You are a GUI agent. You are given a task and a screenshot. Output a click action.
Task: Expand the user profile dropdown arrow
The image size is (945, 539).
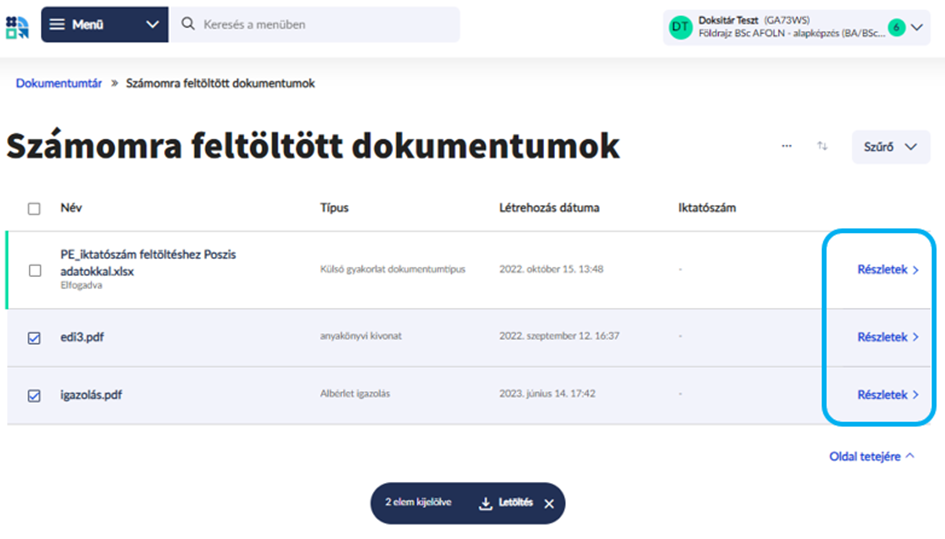[x=917, y=28]
